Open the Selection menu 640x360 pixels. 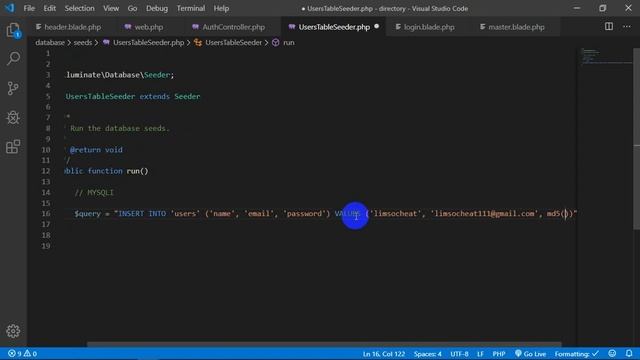point(79,8)
